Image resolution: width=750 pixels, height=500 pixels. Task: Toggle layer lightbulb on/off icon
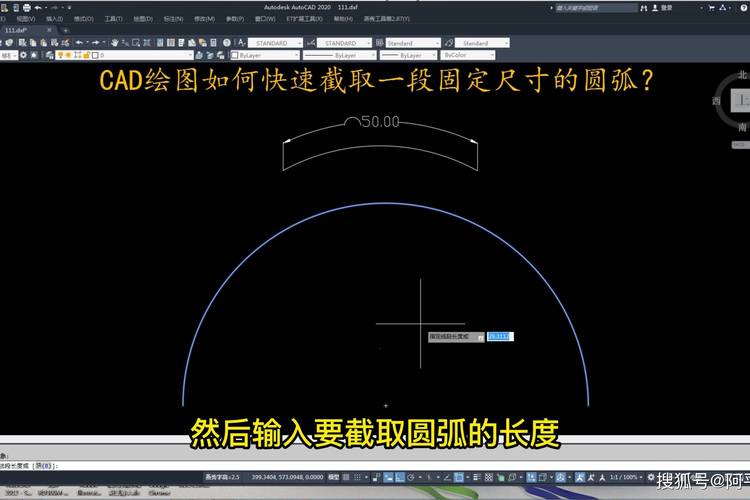tap(60, 56)
